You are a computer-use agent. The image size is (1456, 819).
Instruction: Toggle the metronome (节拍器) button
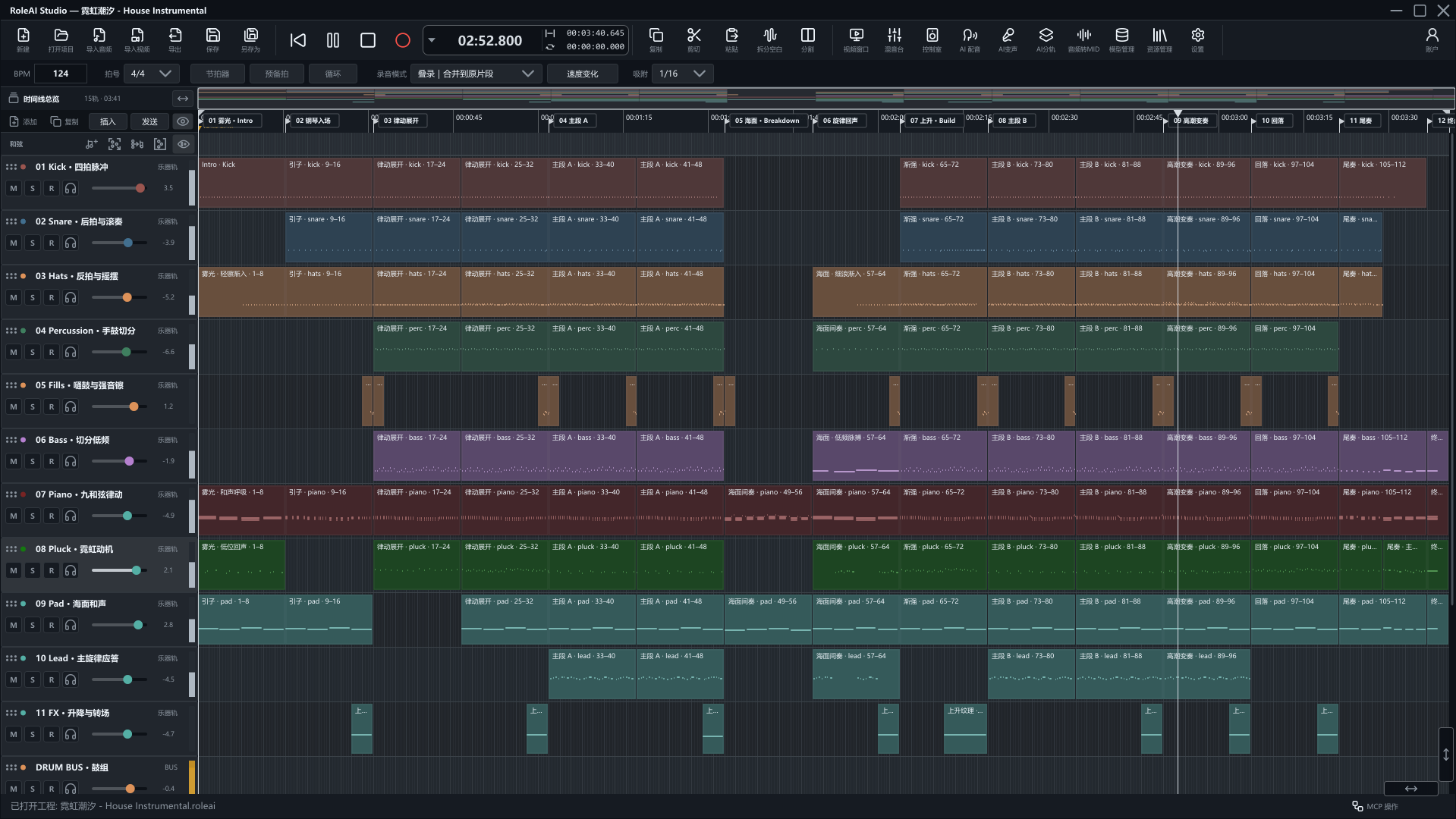click(x=218, y=74)
